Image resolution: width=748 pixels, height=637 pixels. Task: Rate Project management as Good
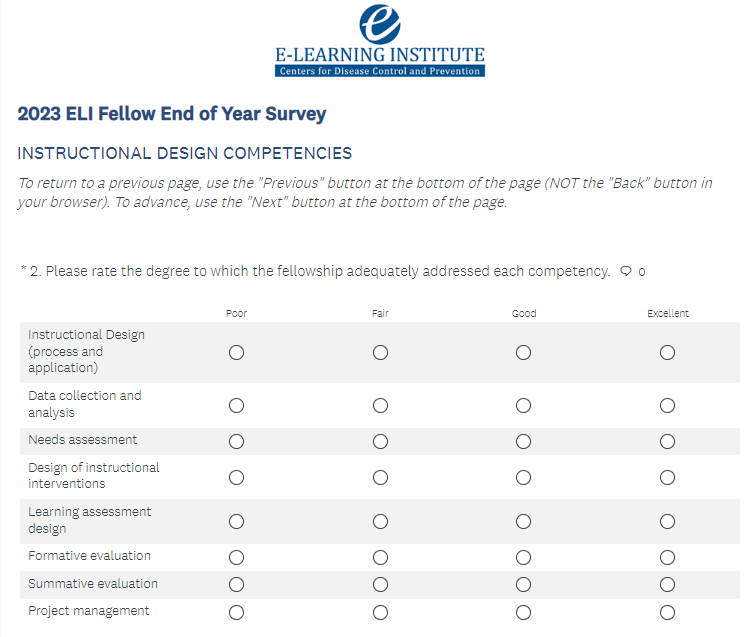click(x=523, y=612)
